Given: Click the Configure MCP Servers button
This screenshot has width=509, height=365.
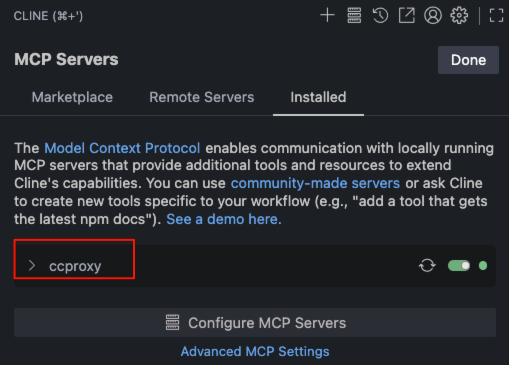Looking at the screenshot, I should tap(255, 323).
